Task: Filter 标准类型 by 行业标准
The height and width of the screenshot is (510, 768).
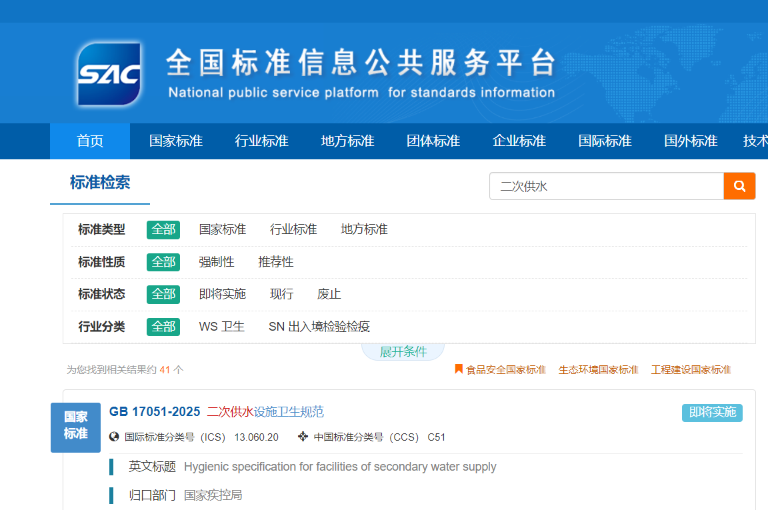Action: point(293,229)
